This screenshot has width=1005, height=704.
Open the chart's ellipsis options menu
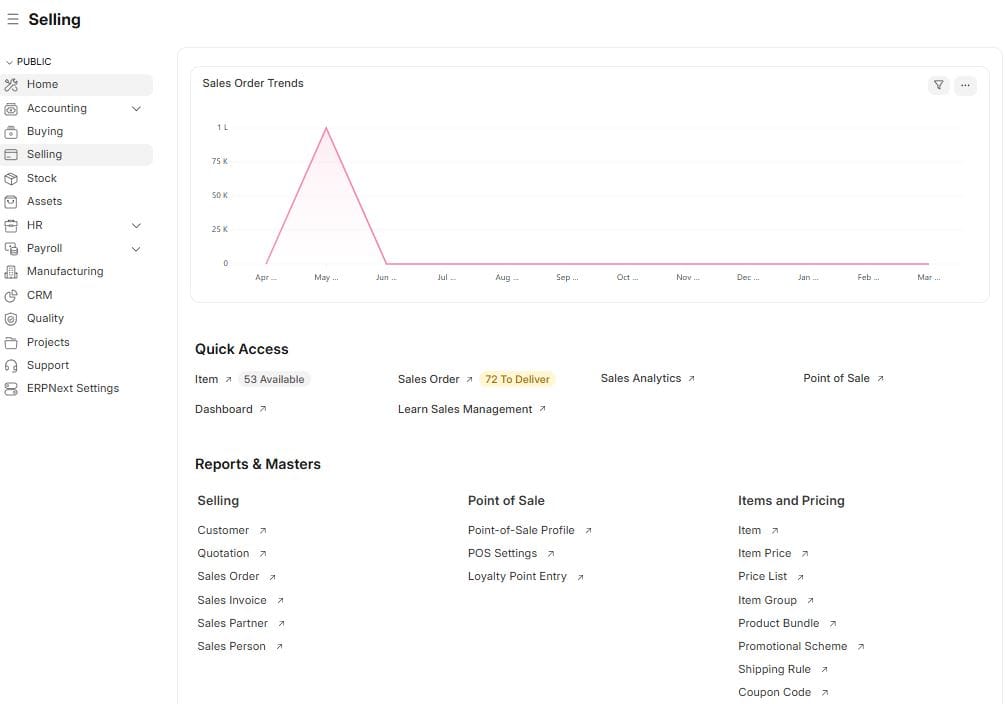965,85
